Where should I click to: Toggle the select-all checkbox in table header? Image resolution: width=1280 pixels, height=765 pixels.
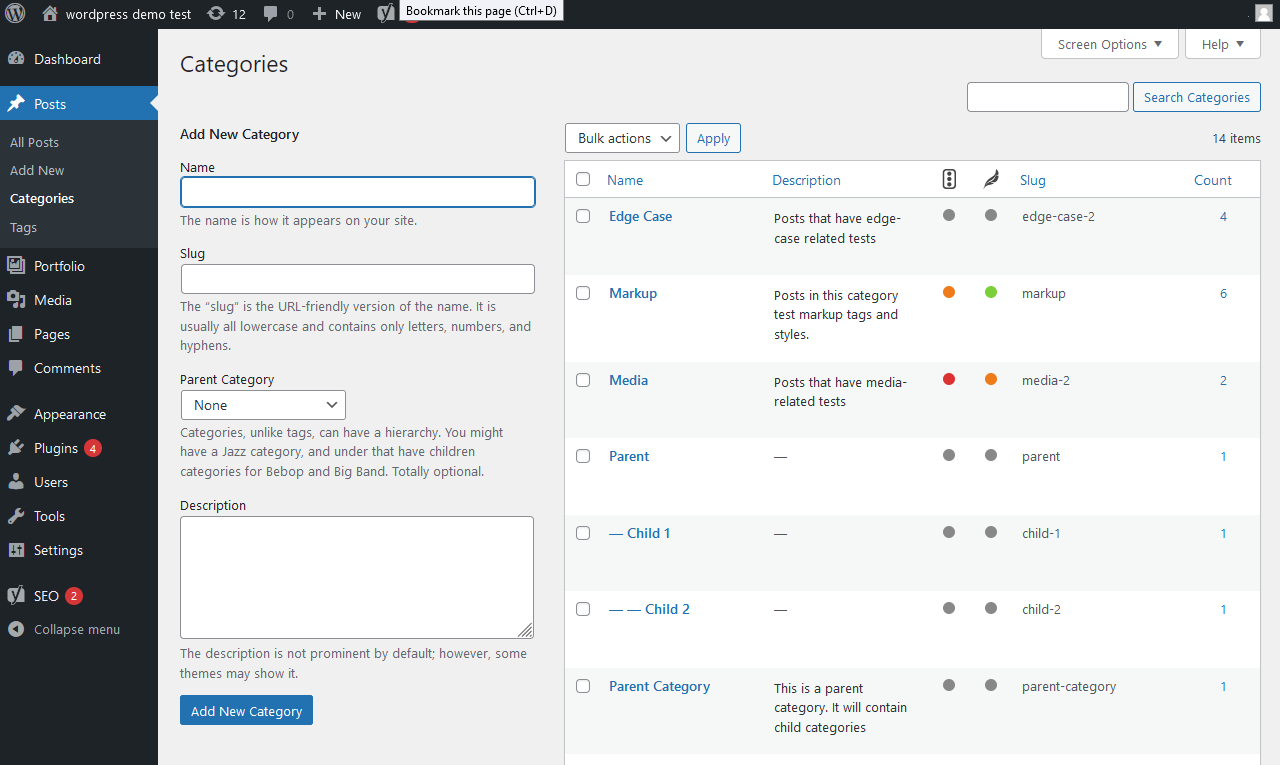(x=583, y=180)
